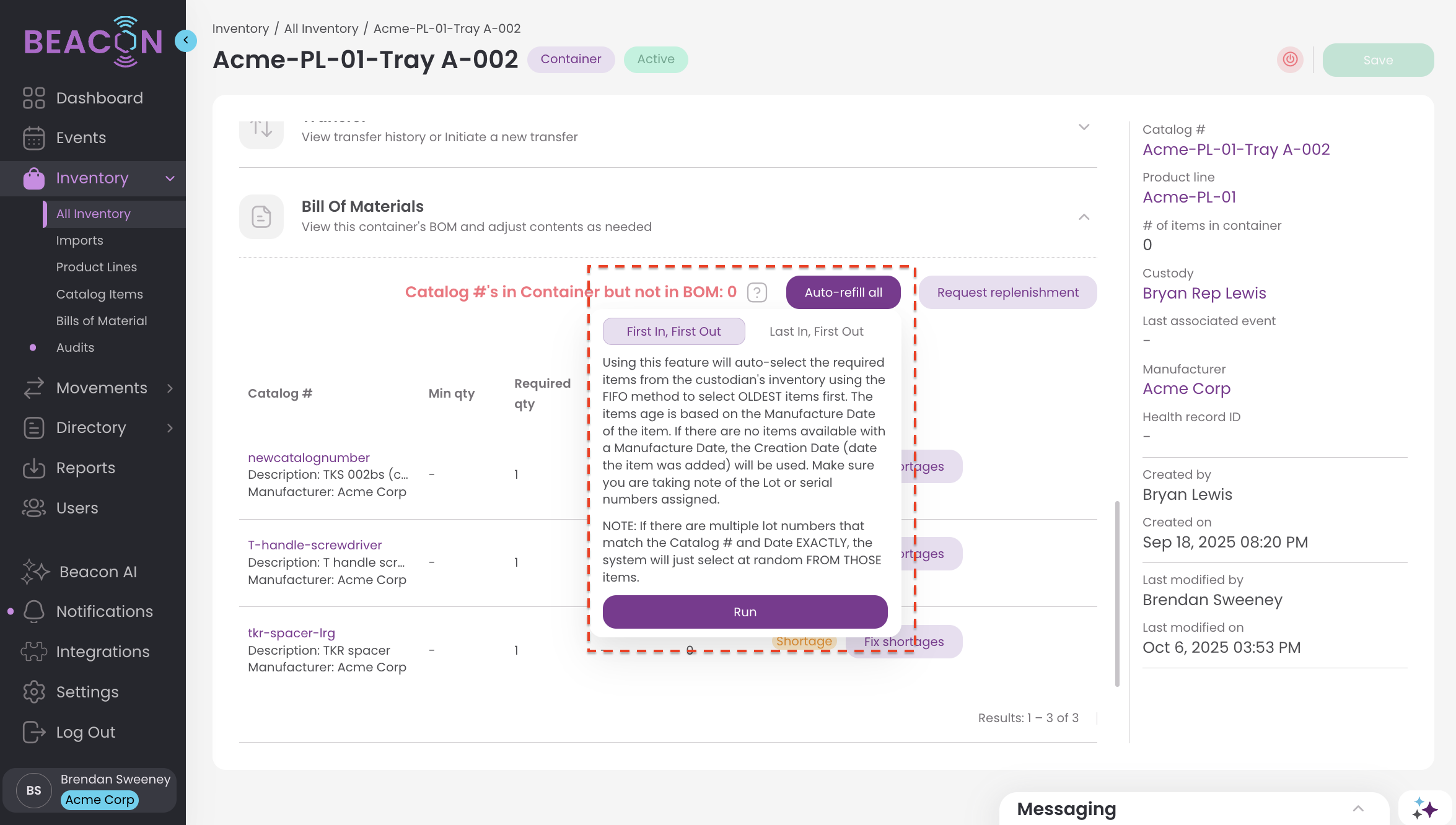Select First In, First Out option
This screenshot has width=1456, height=825.
(673, 331)
